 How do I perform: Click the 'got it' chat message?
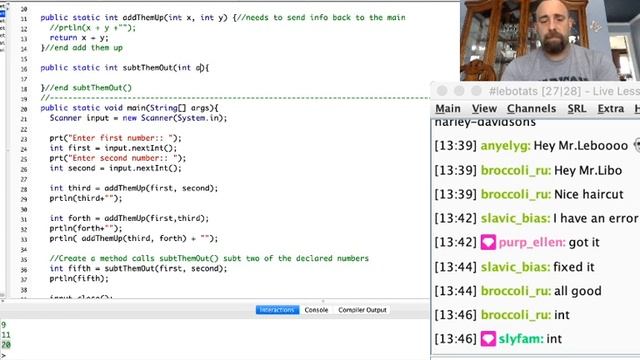click(x=584, y=242)
